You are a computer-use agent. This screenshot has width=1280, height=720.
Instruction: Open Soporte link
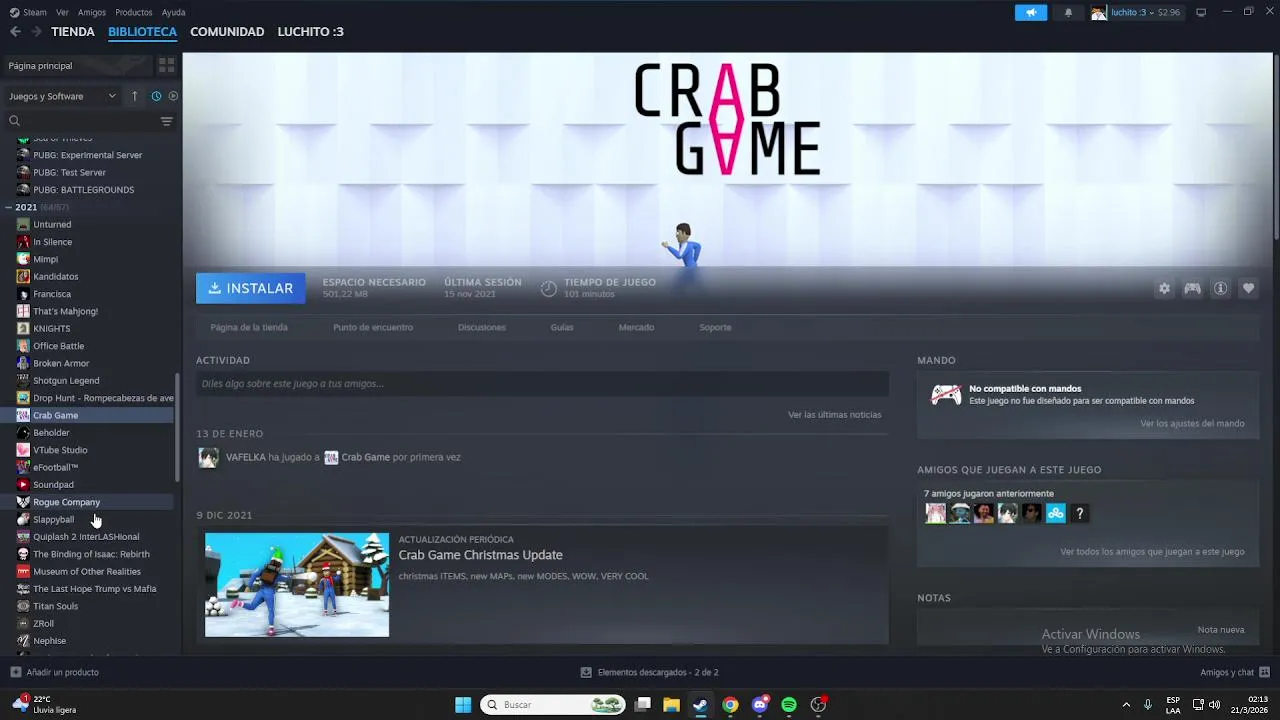click(x=715, y=327)
